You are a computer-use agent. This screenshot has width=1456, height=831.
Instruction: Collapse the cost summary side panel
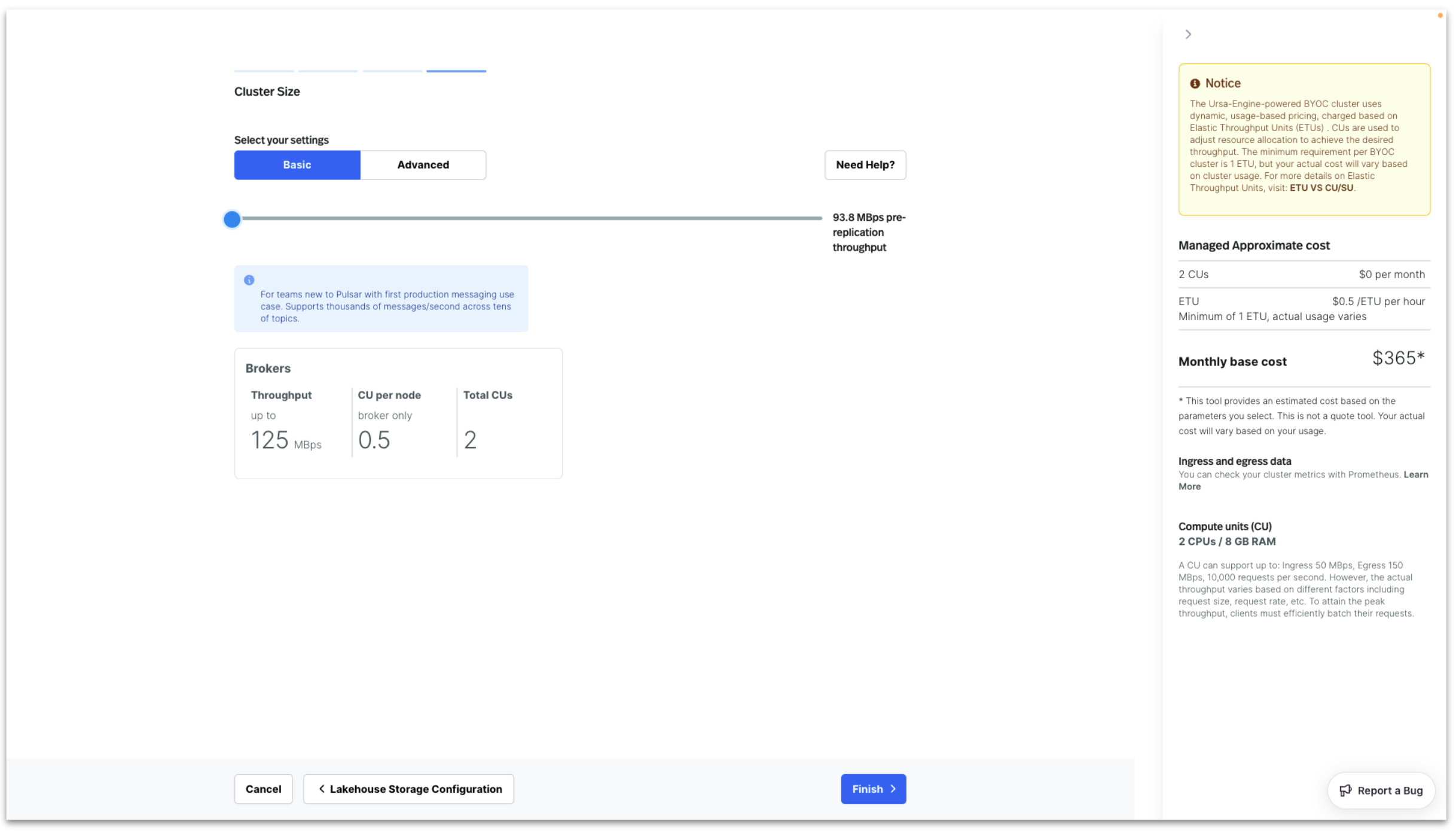pyautogui.click(x=1188, y=34)
